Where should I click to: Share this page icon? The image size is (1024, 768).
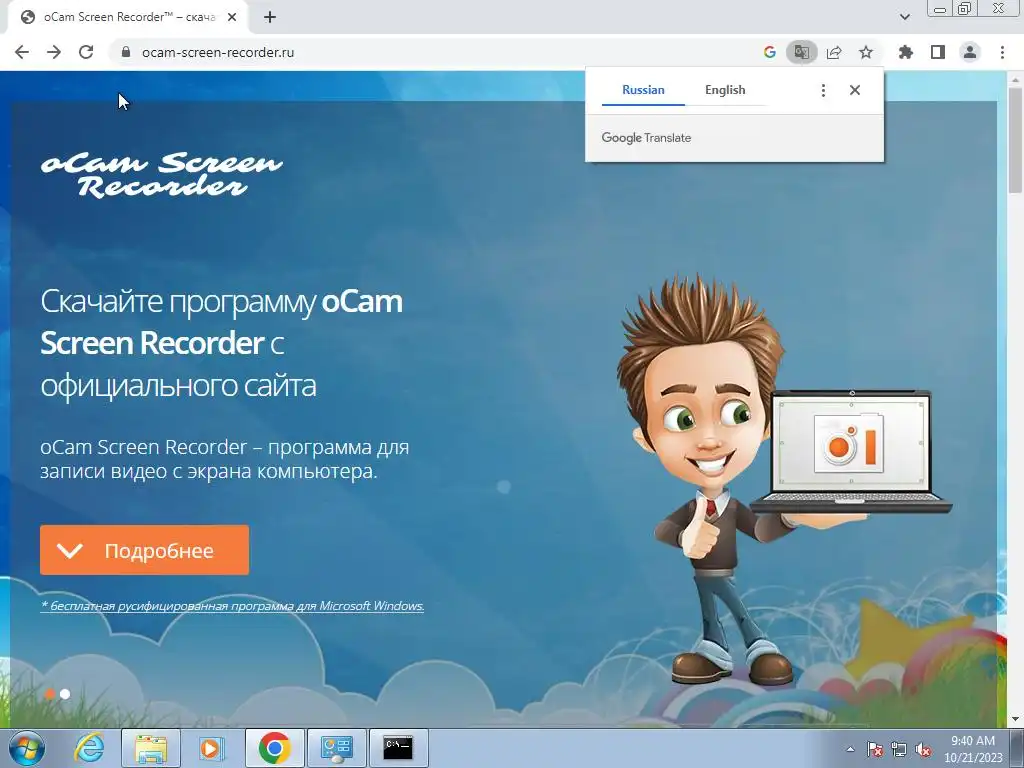pyautogui.click(x=834, y=52)
